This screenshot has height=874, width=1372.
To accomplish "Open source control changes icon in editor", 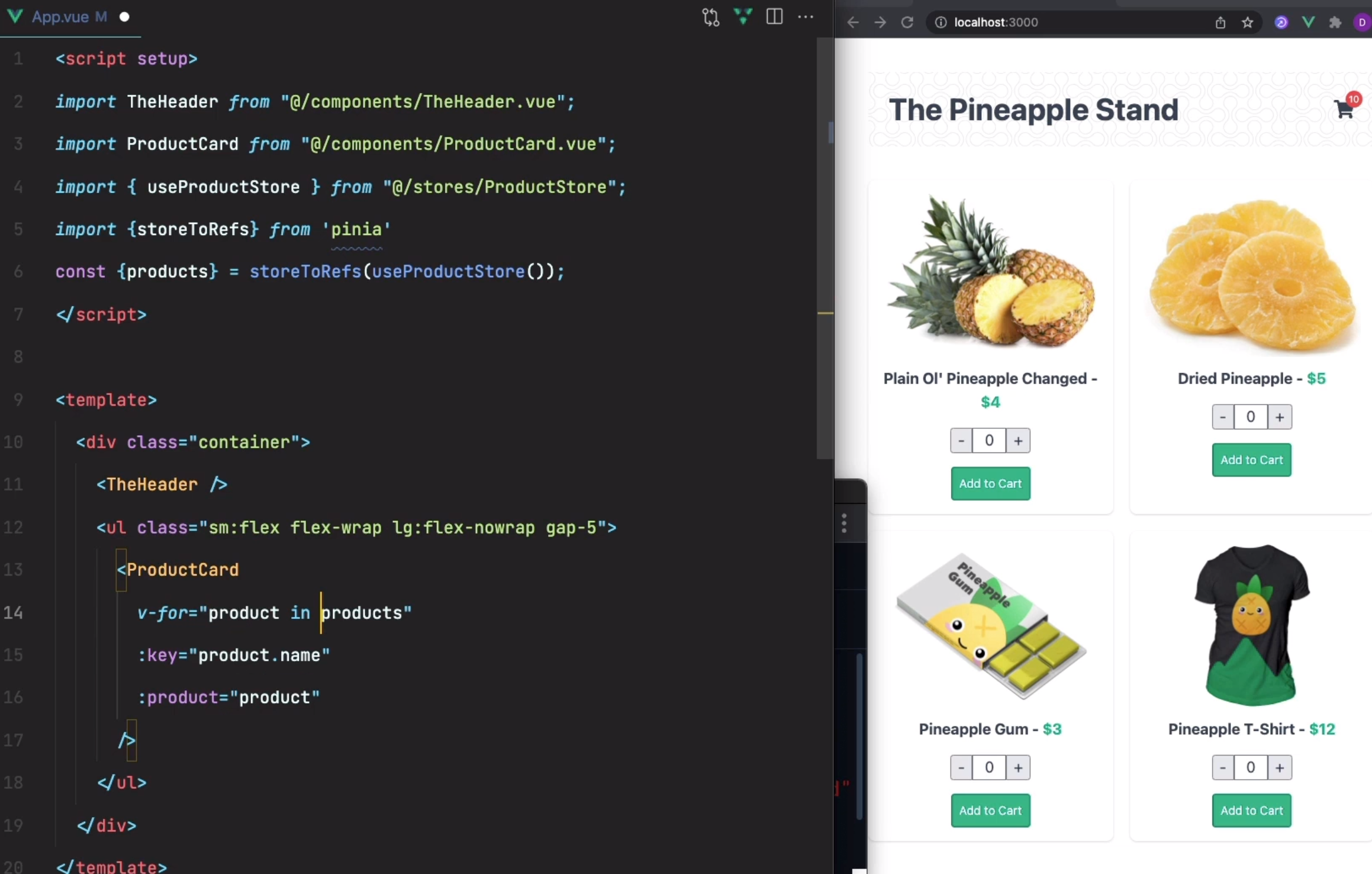I will pos(711,17).
